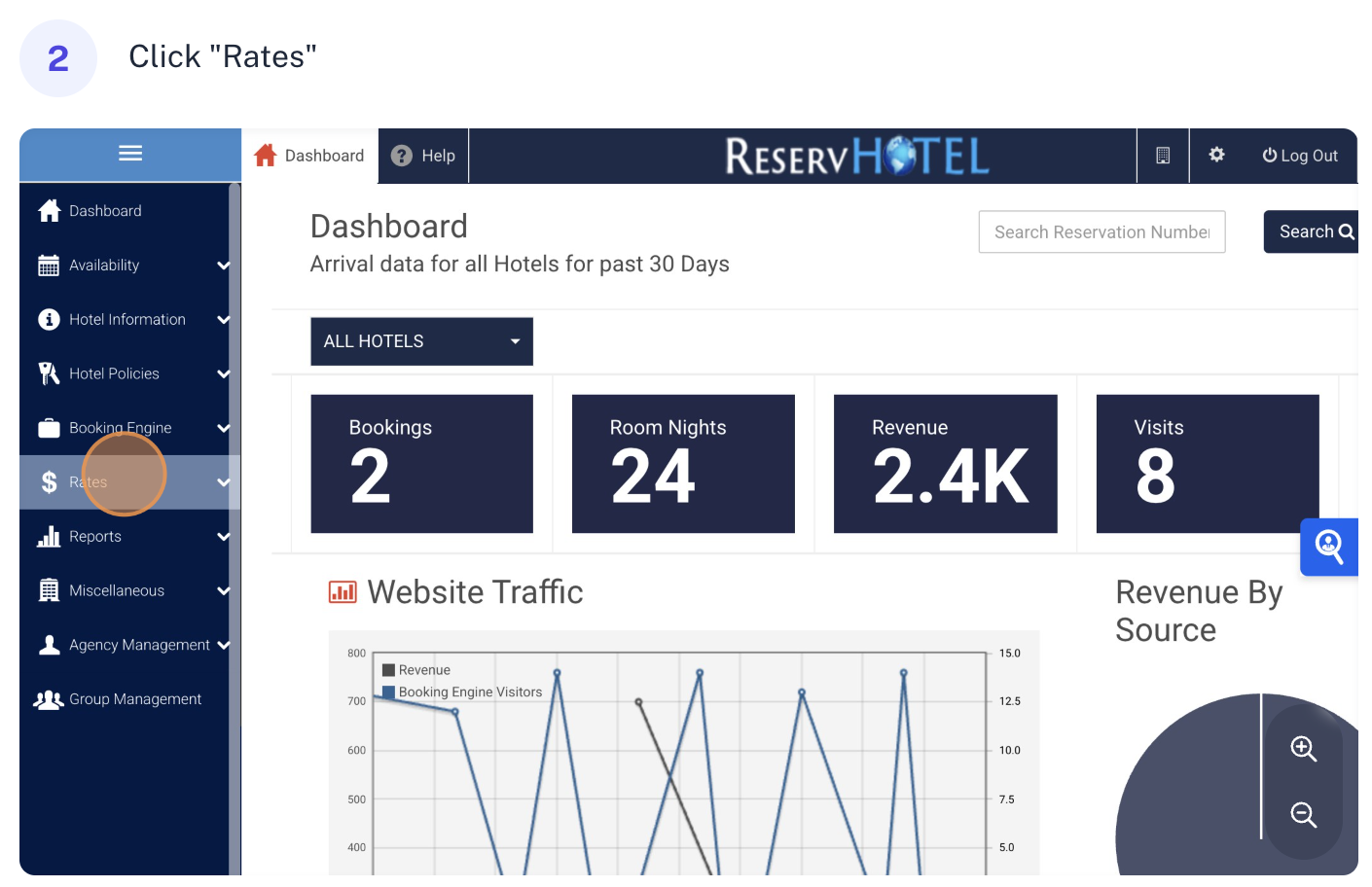1372x887 pixels.
Task: Expand the Agency Management chevron
Action: [x=224, y=645]
